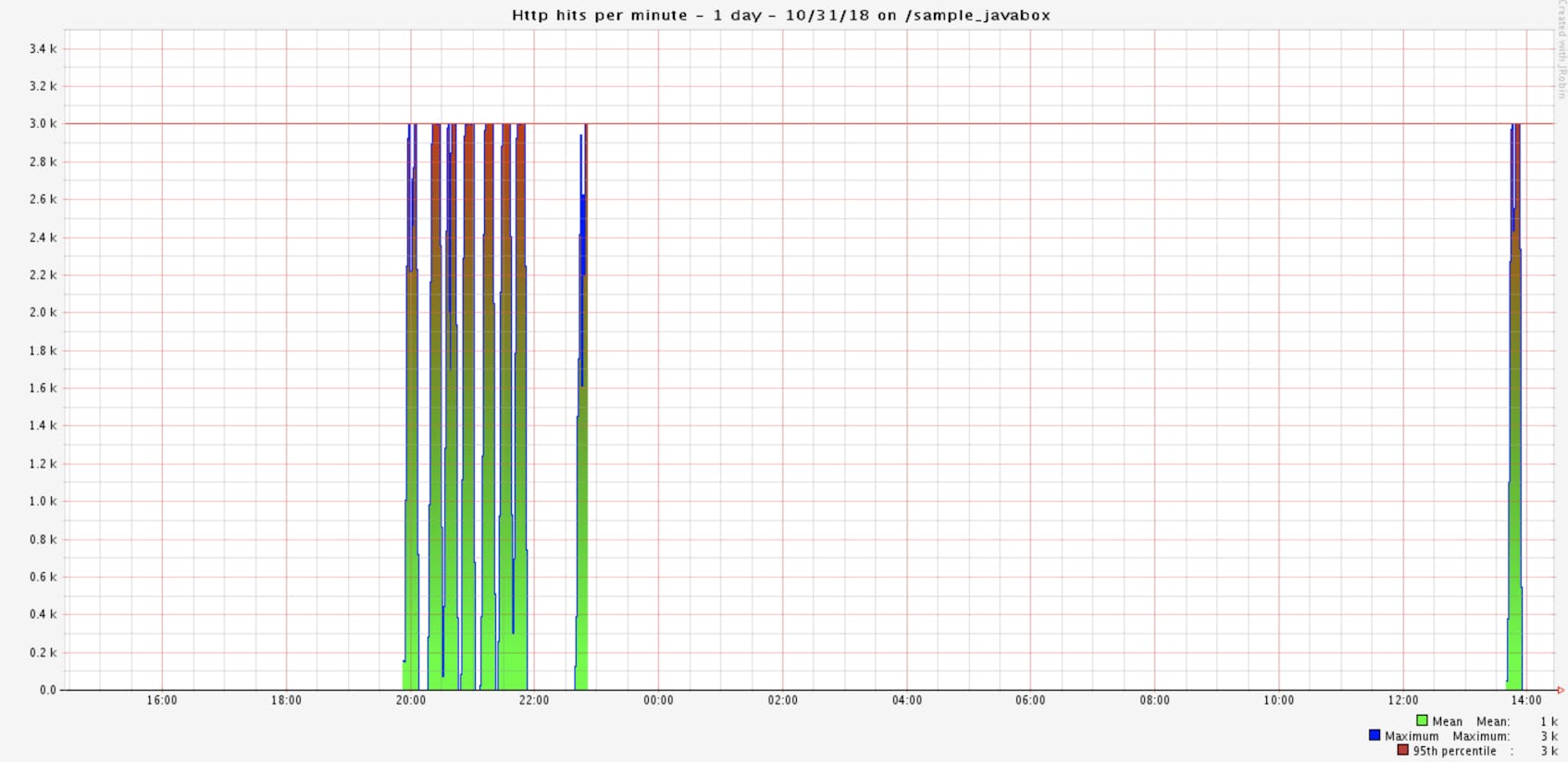
Task: Click the chart title text
Action: pyautogui.click(x=781, y=15)
